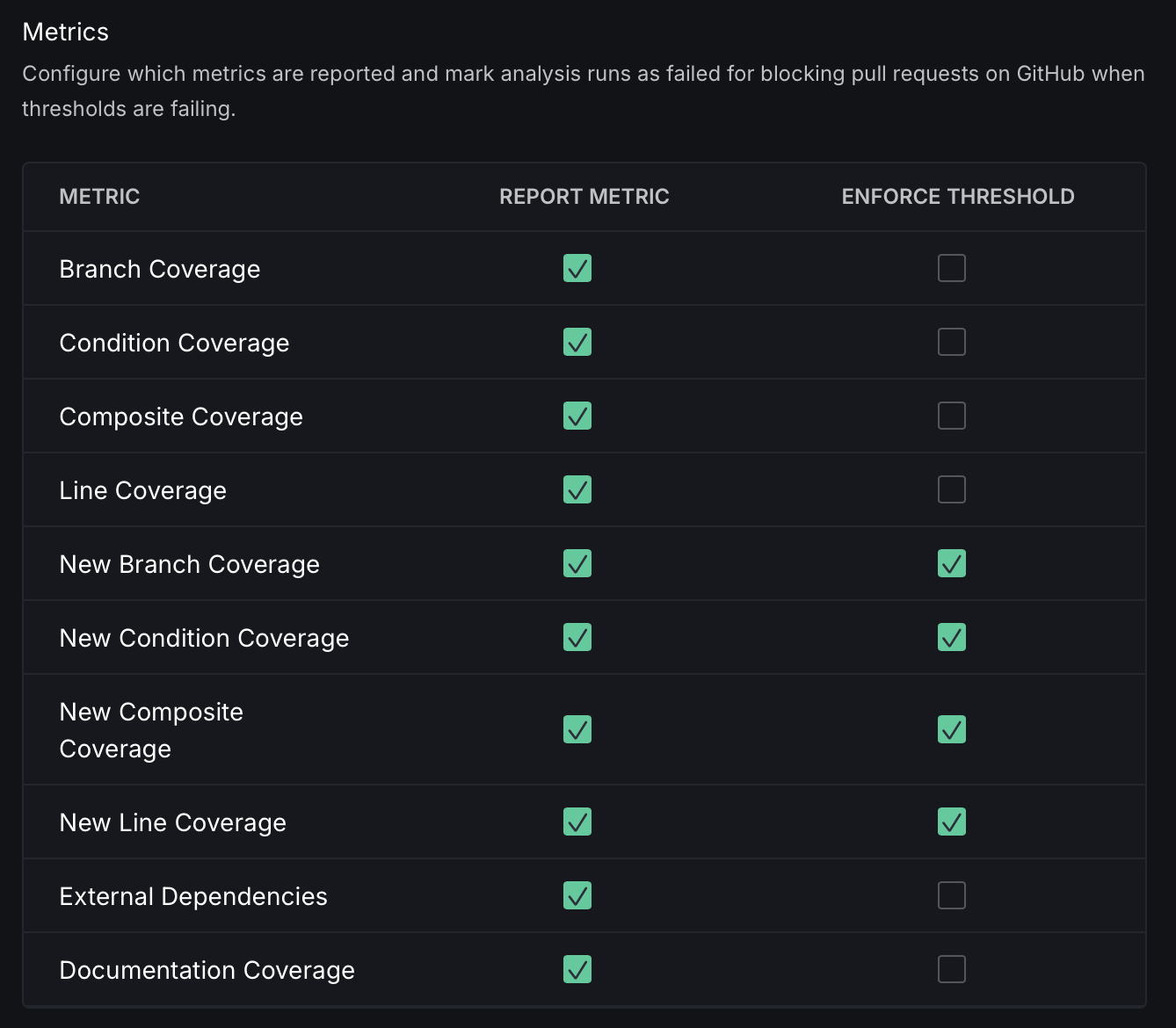Disable New Composite Coverage report metric
This screenshot has height=1028, width=1176.
tap(577, 729)
